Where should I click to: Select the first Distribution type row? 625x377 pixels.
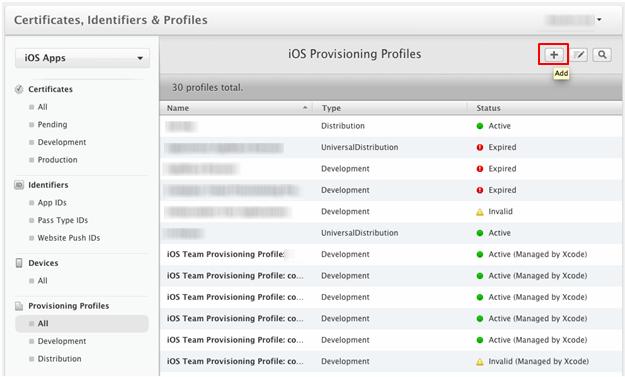point(391,126)
